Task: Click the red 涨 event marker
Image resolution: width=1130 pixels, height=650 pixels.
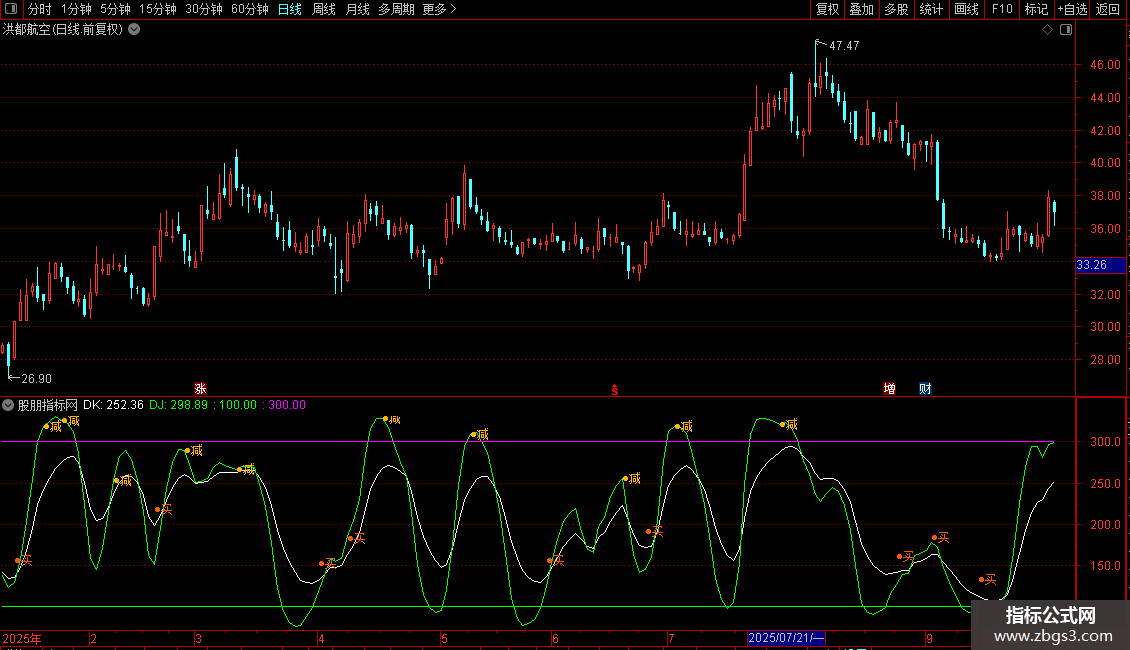Action: [x=200, y=389]
